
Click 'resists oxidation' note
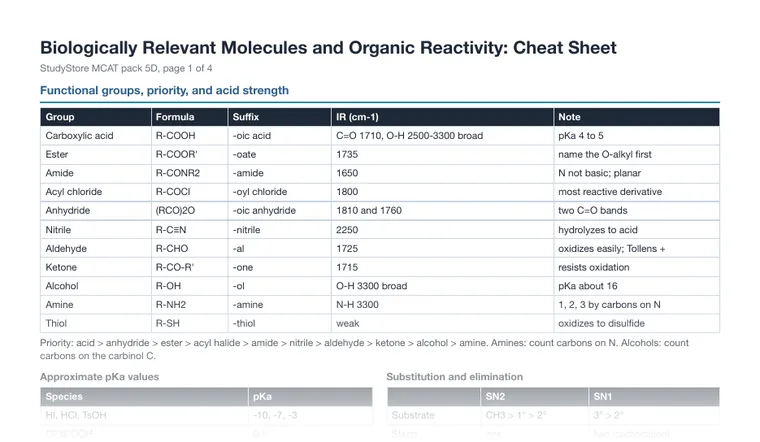(x=636, y=267)
